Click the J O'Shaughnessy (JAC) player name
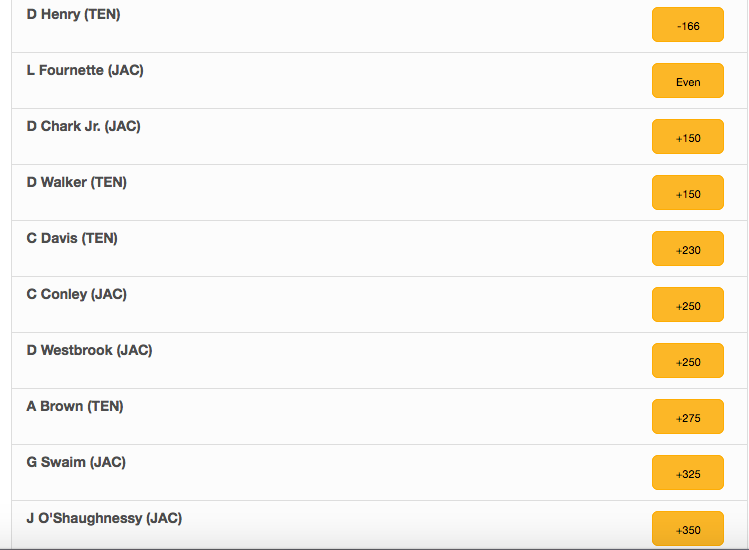This screenshot has width=749, height=550. (x=104, y=518)
